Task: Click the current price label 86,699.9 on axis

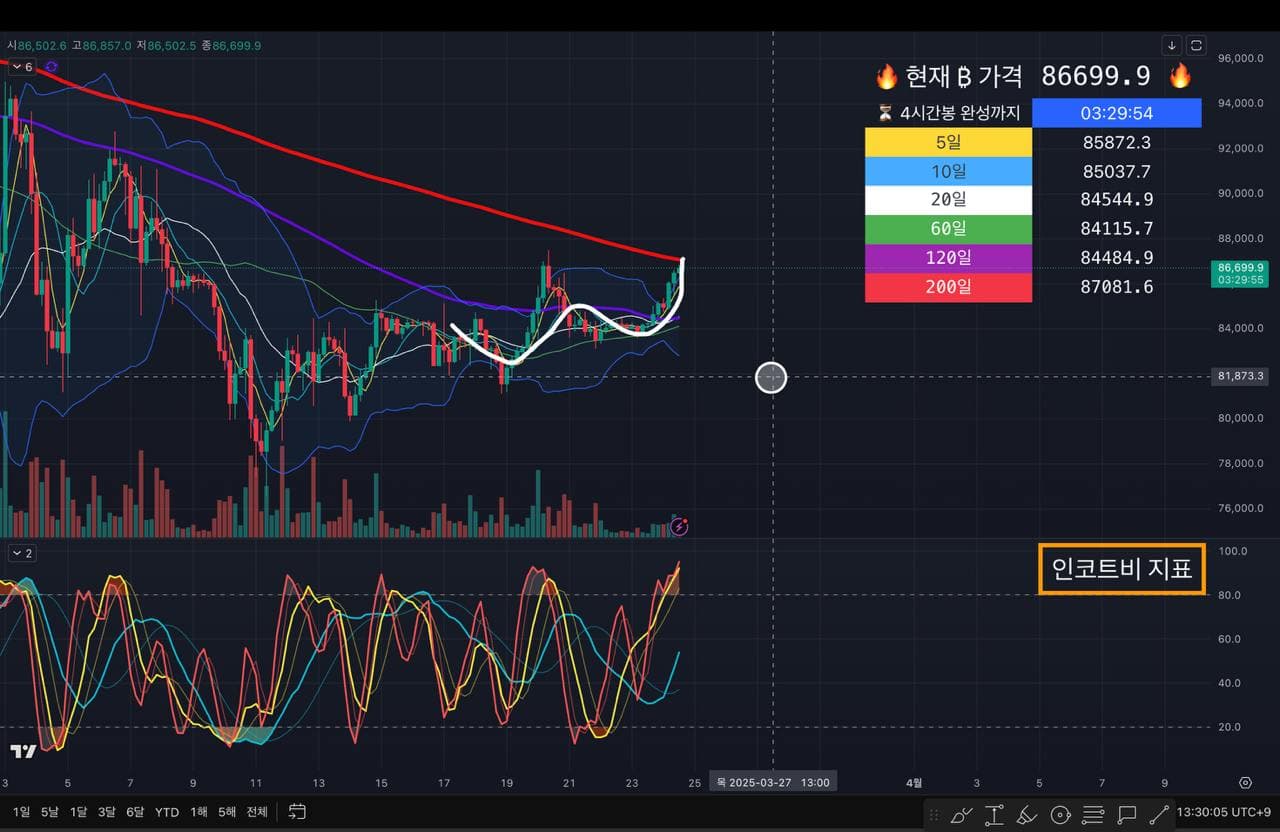Action: click(x=1241, y=268)
